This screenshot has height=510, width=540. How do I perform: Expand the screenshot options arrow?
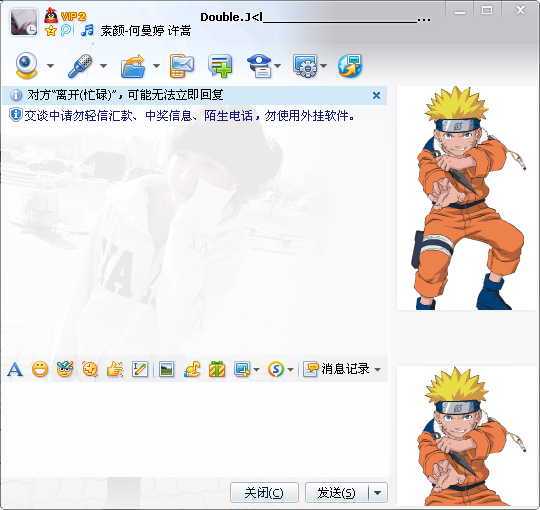point(256,370)
